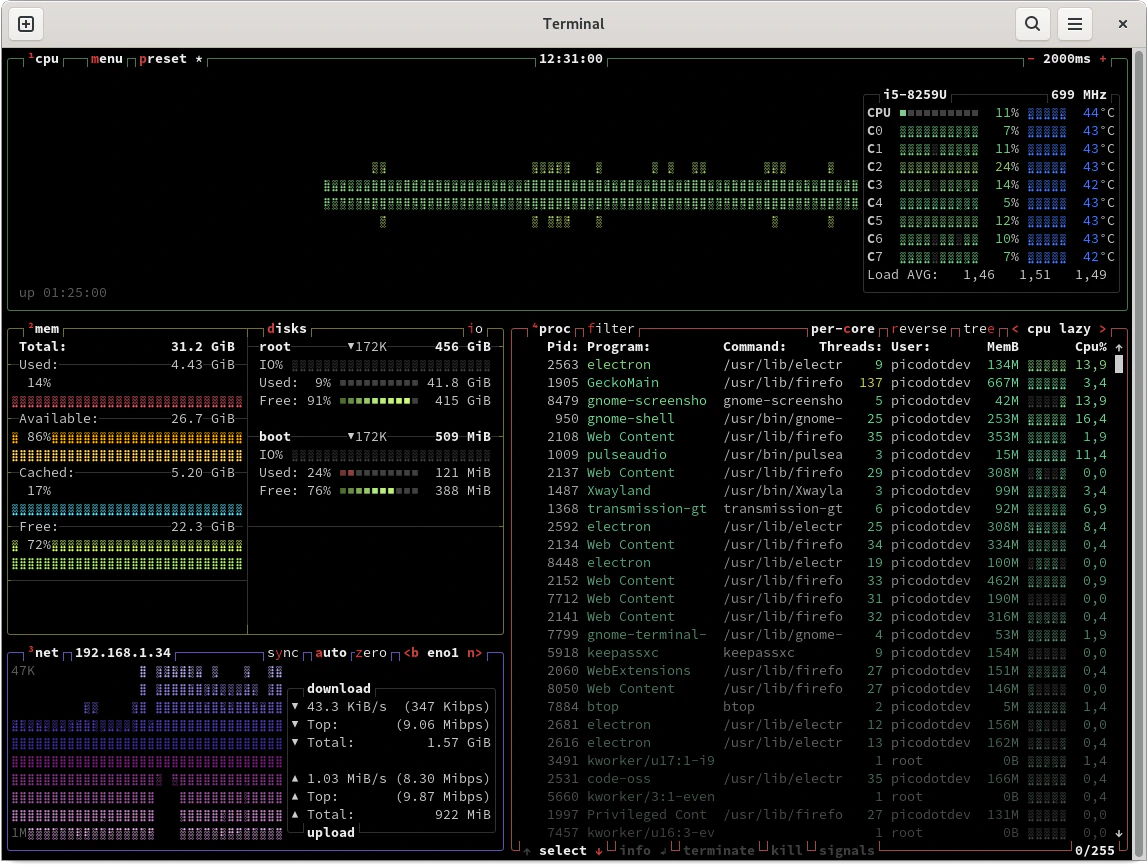1148x865 pixels.
Task: Open the process filter input
Action: pyautogui.click(x=611, y=328)
